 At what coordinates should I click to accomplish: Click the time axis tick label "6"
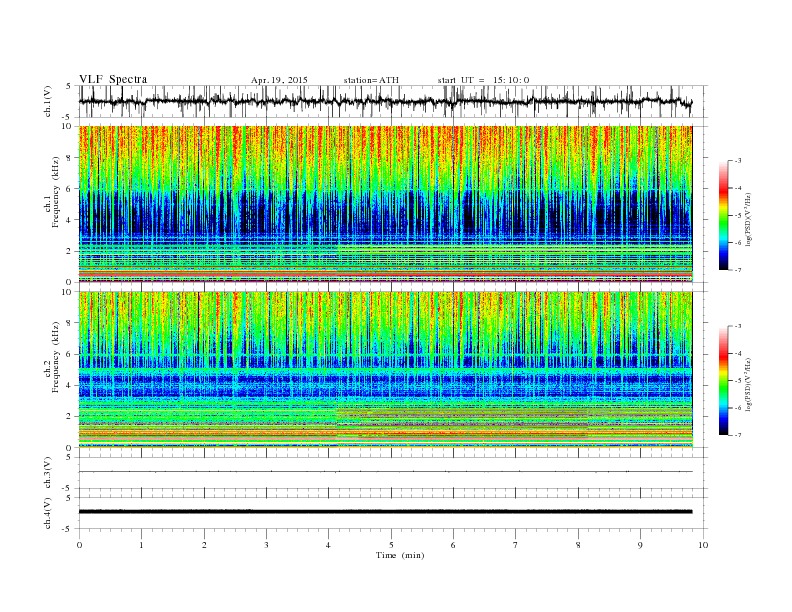pyautogui.click(x=454, y=545)
